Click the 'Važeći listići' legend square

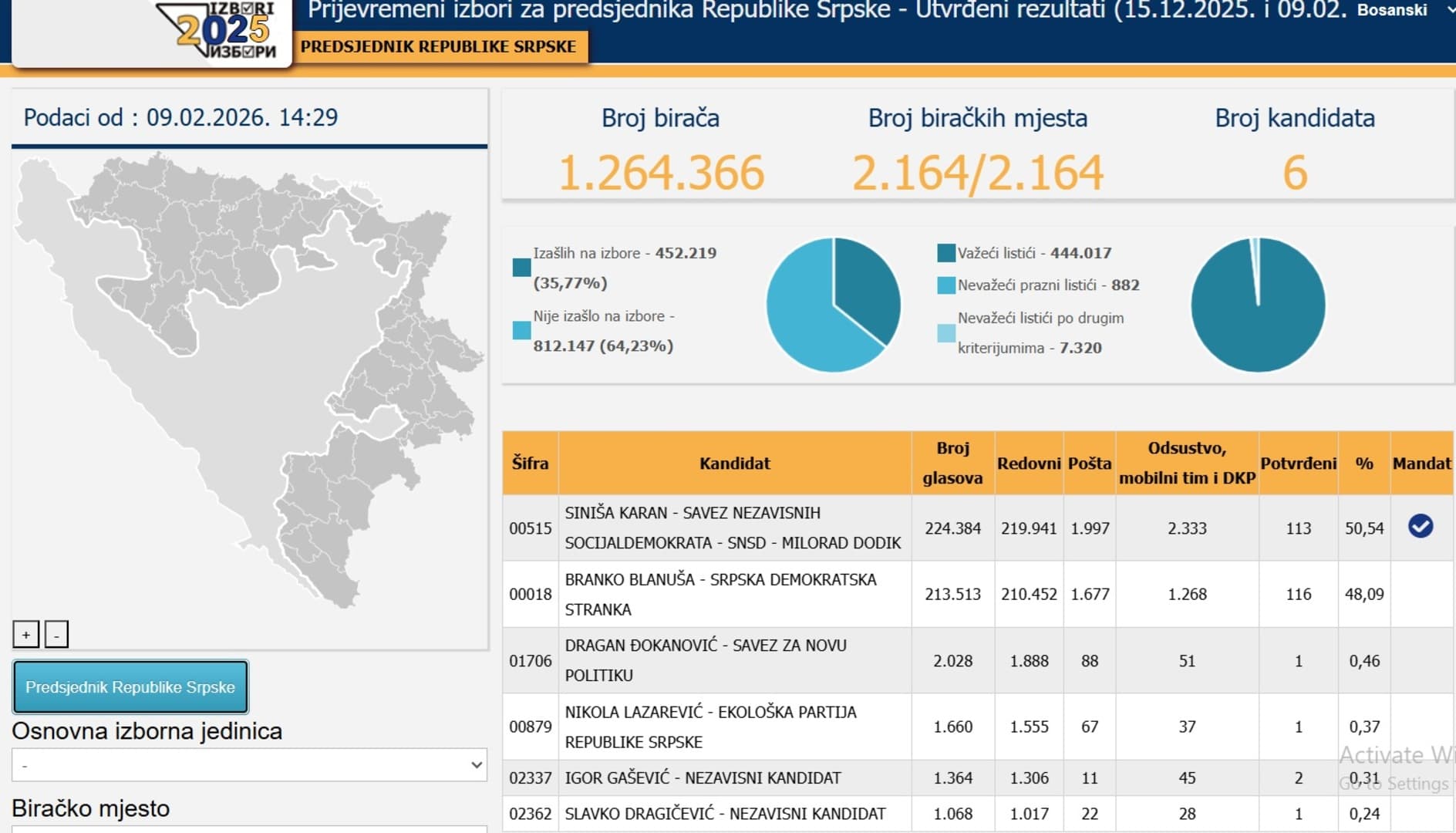[945, 253]
